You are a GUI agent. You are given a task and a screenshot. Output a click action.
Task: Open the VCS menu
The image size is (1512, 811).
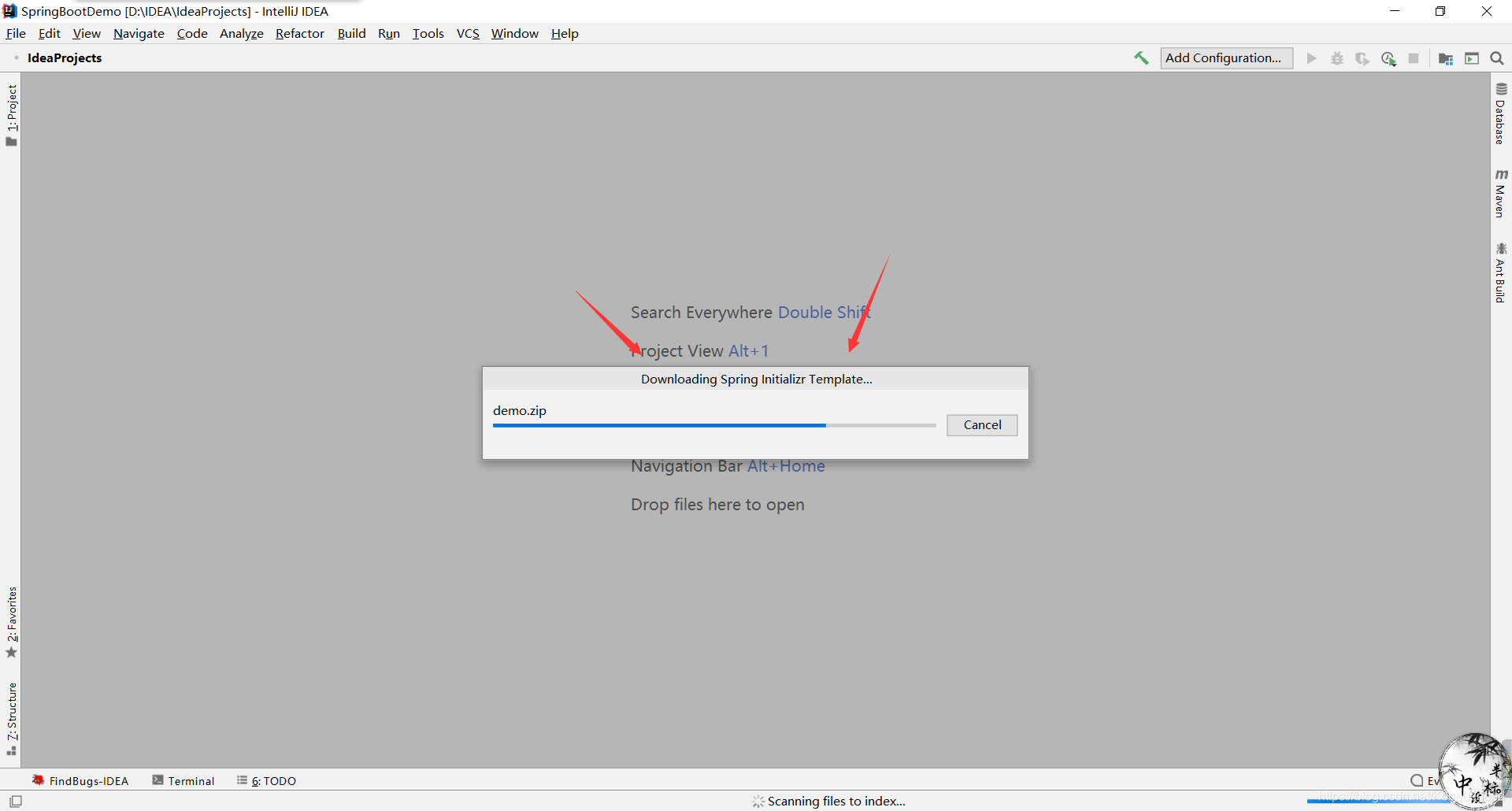click(468, 33)
